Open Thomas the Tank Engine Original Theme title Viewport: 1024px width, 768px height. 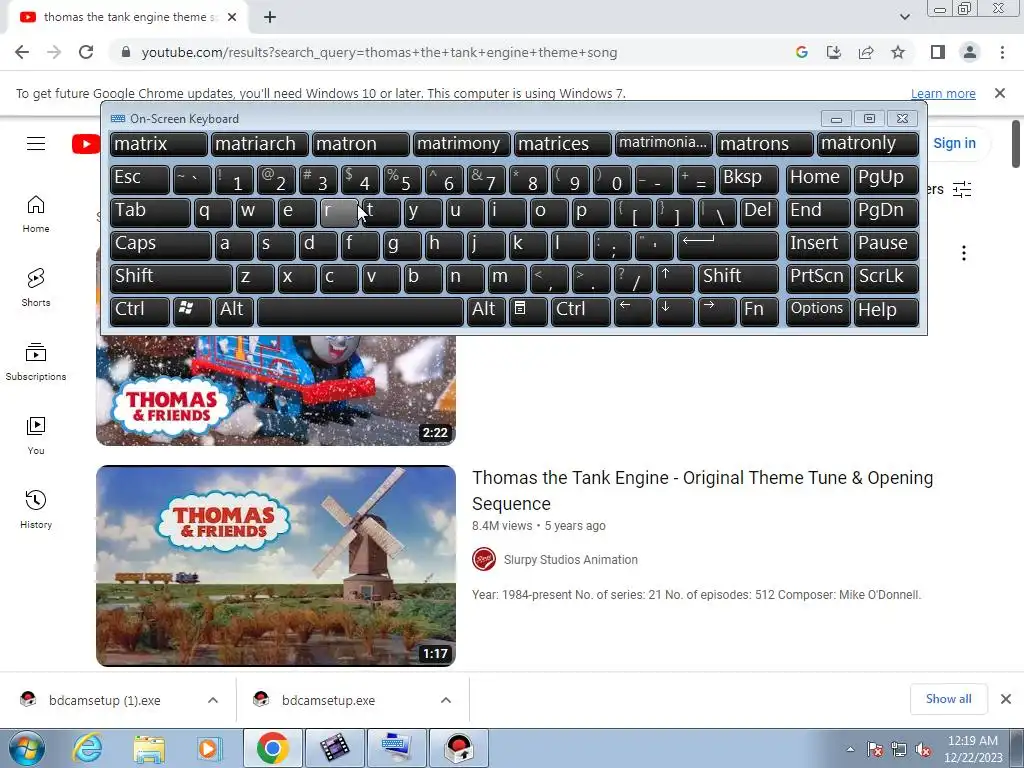pos(703,490)
